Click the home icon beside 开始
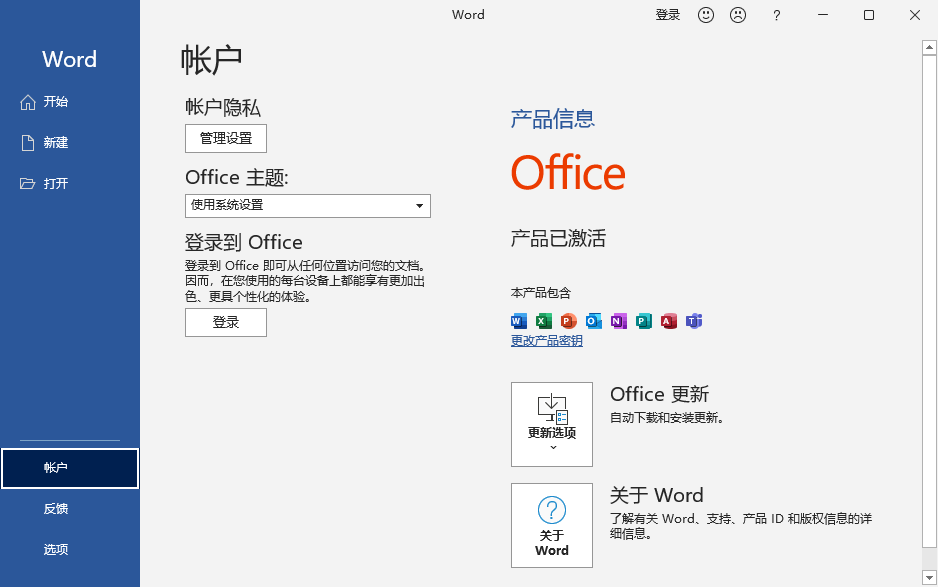Image resolution: width=938 pixels, height=587 pixels. point(28,102)
